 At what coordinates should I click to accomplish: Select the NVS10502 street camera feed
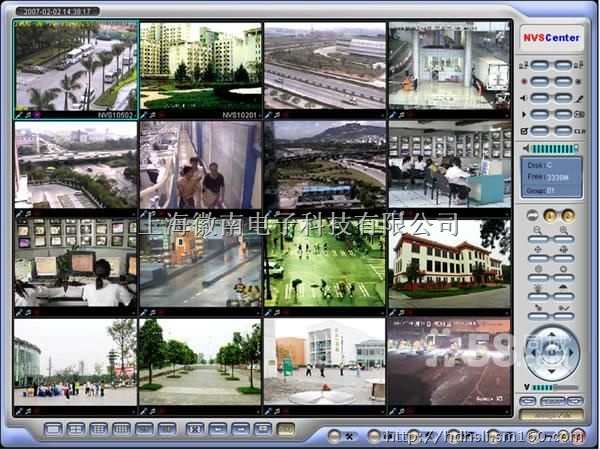[76, 66]
